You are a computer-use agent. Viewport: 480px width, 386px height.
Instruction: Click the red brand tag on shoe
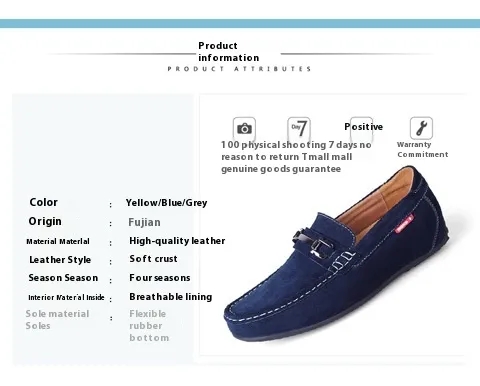click(x=404, y=224)
